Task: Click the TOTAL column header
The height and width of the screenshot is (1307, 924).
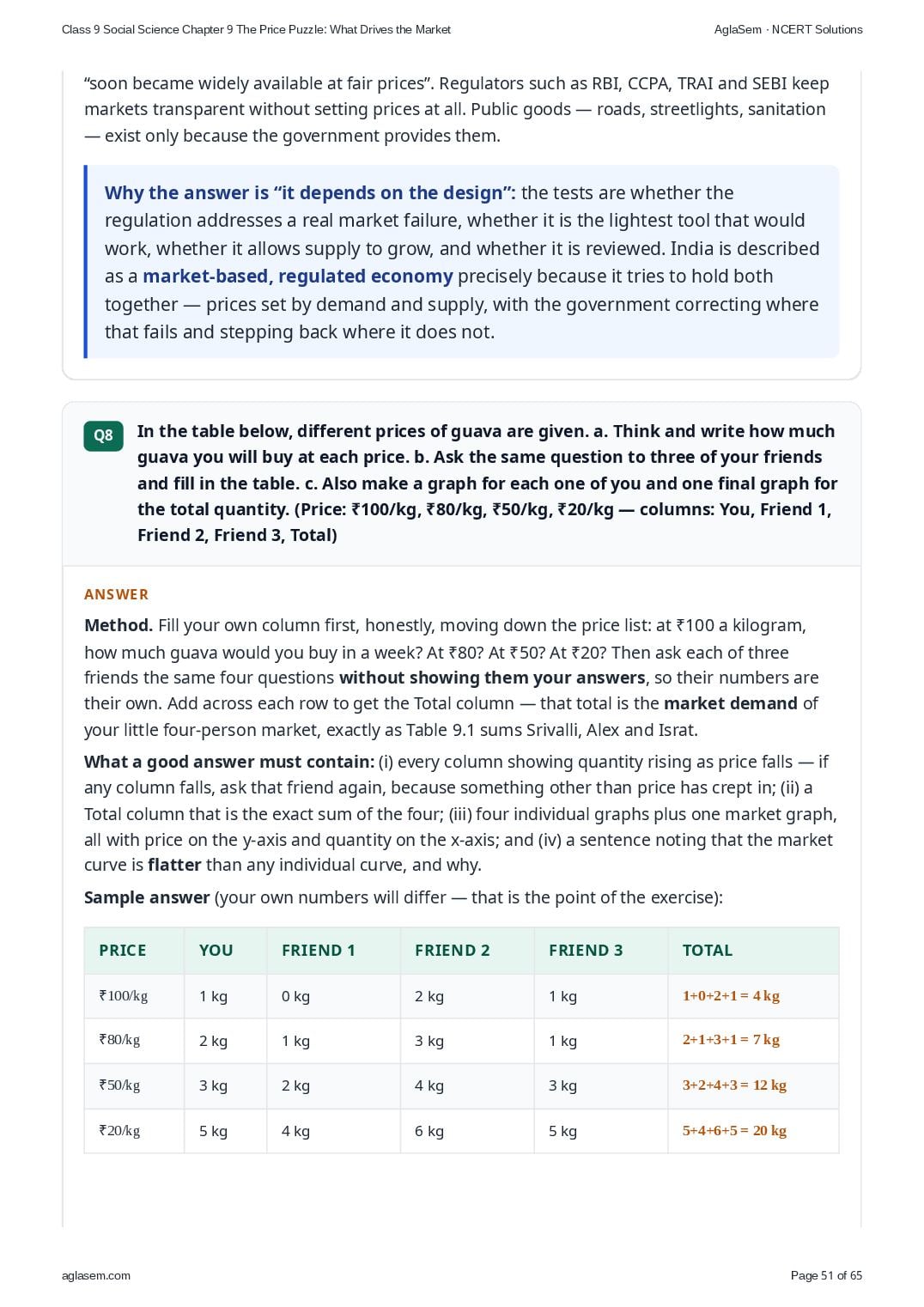Action: coord(708,951)
